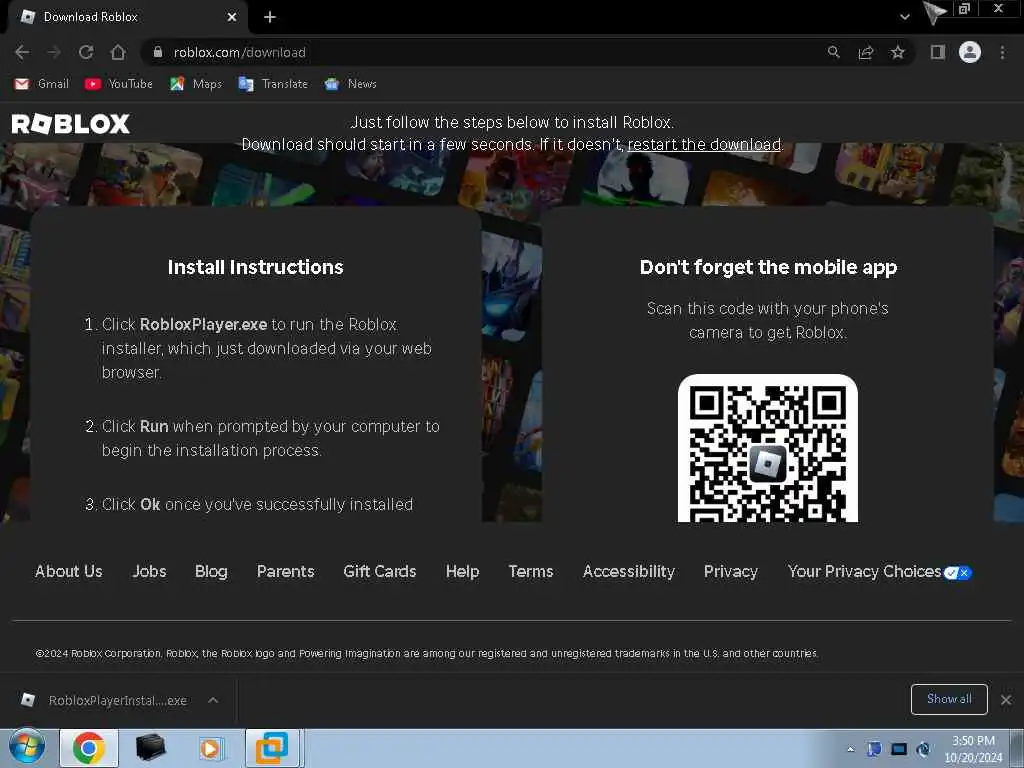Share this page via the share icon
Viewport: 1024px width, 768px height.
(x=866, y=52)
